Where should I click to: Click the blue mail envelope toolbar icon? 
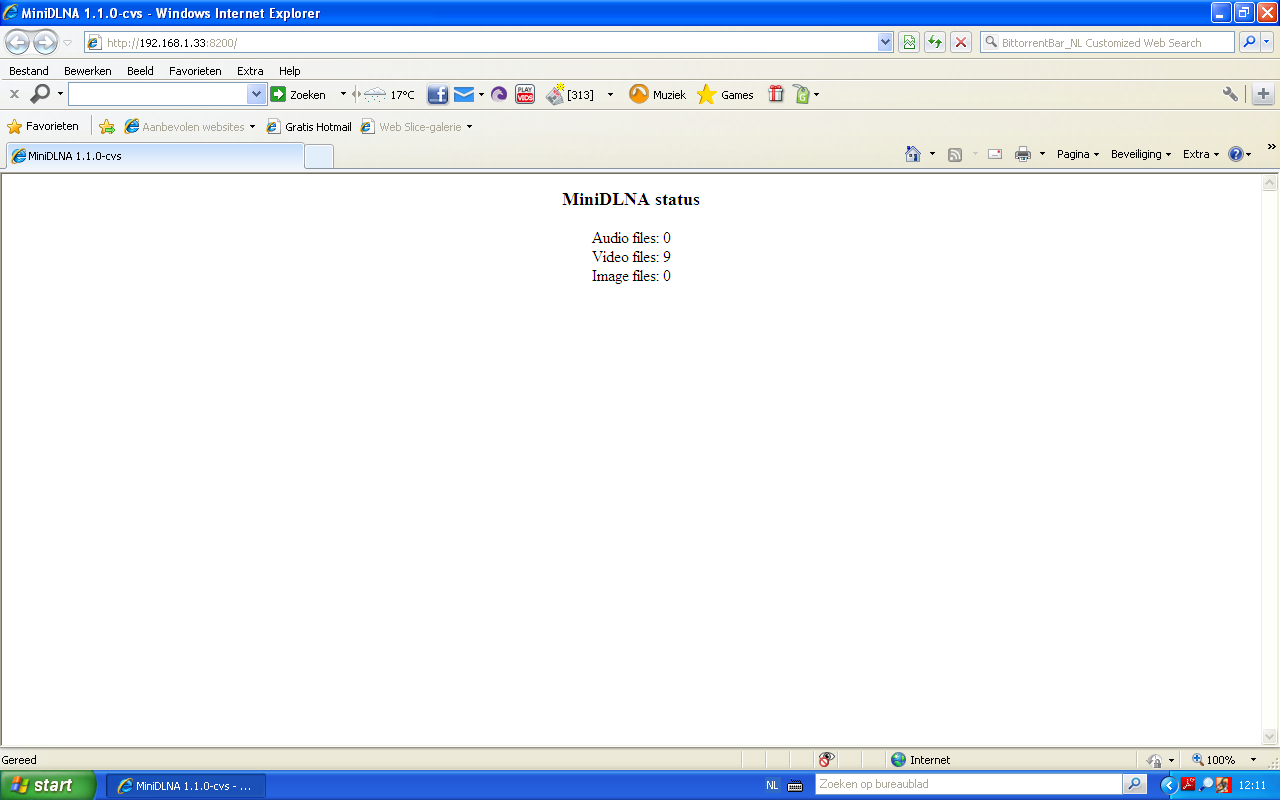point(464,95)
